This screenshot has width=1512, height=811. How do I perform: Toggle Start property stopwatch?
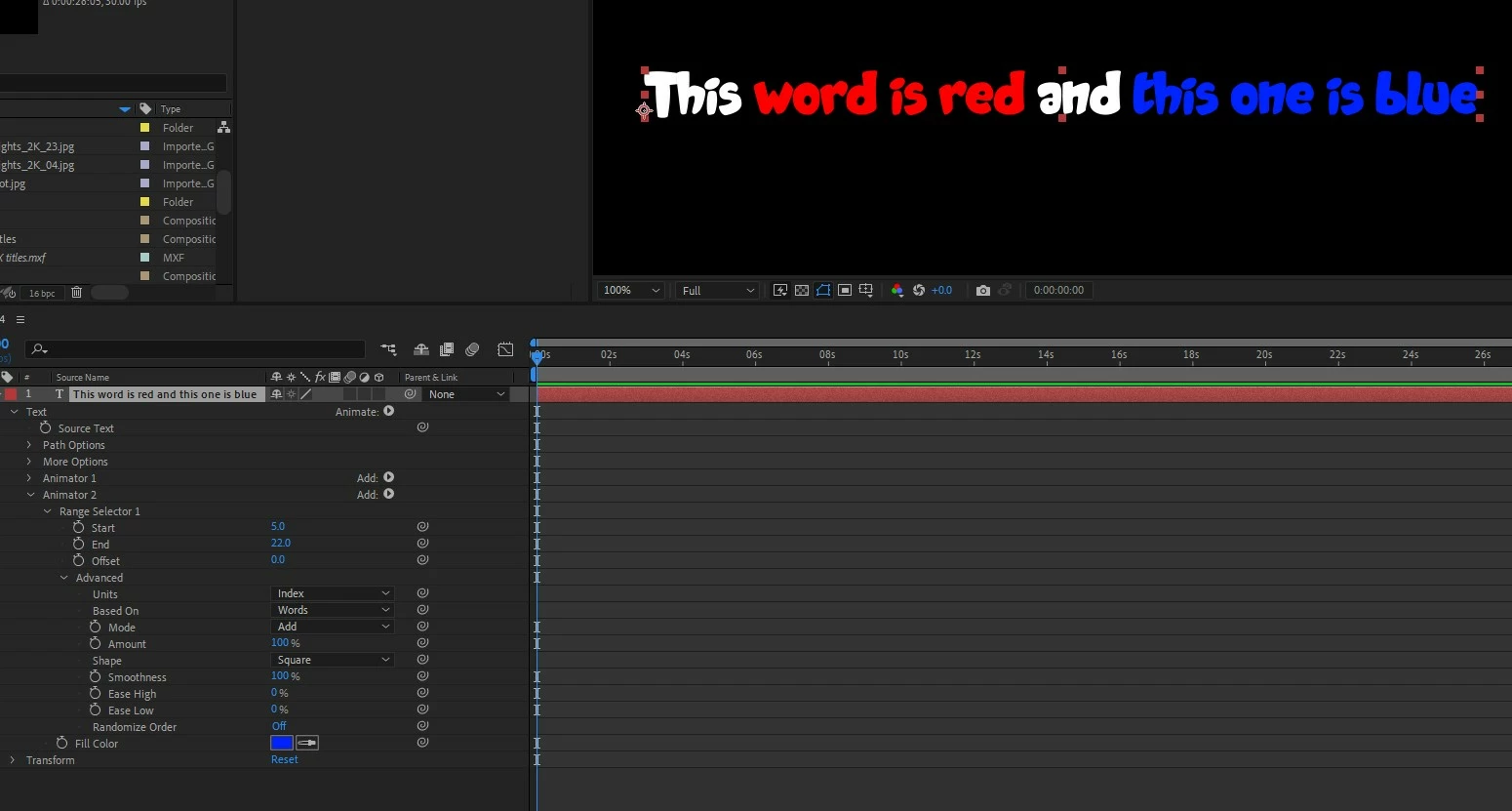point(79,527)
